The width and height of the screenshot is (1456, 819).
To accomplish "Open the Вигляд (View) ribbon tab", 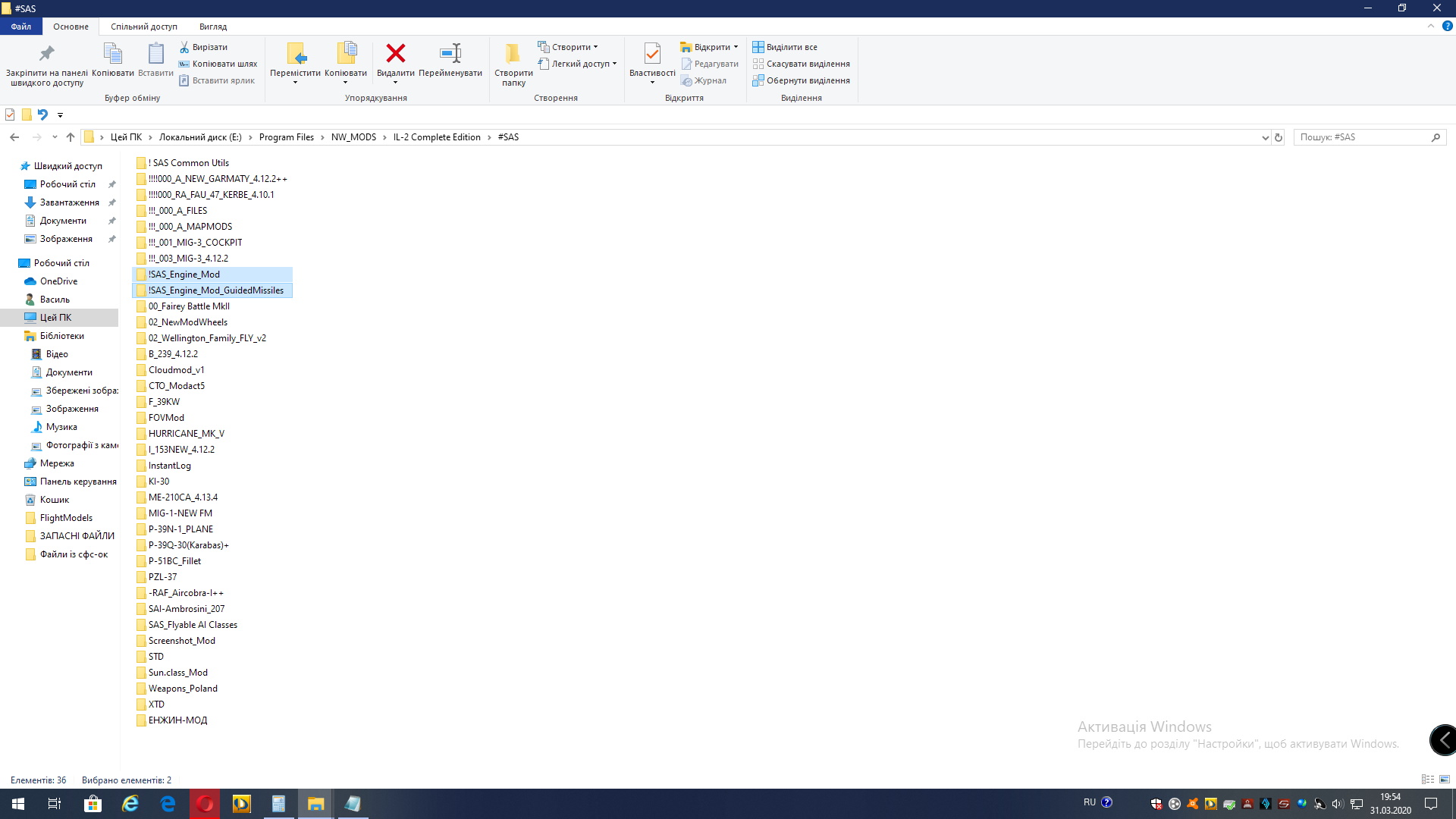I will tap(213, 27).
